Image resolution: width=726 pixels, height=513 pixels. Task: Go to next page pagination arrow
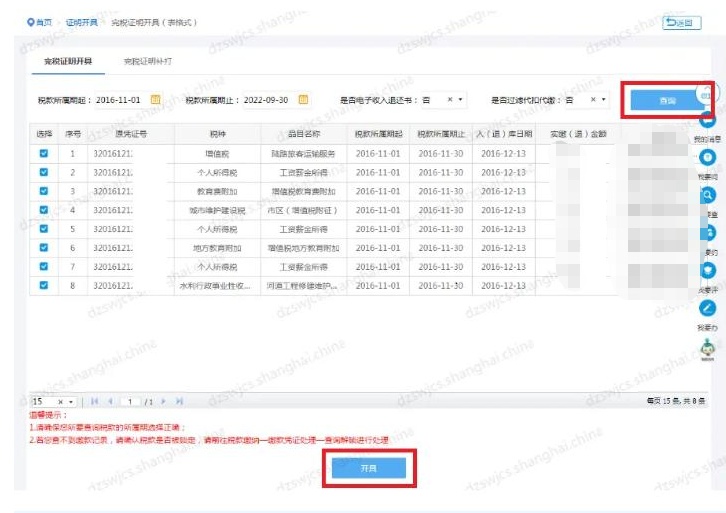[x=163, y=401]
